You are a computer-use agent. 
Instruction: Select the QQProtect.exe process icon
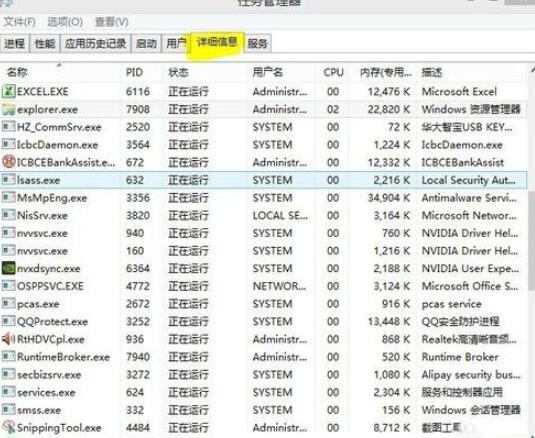[9, 321]
